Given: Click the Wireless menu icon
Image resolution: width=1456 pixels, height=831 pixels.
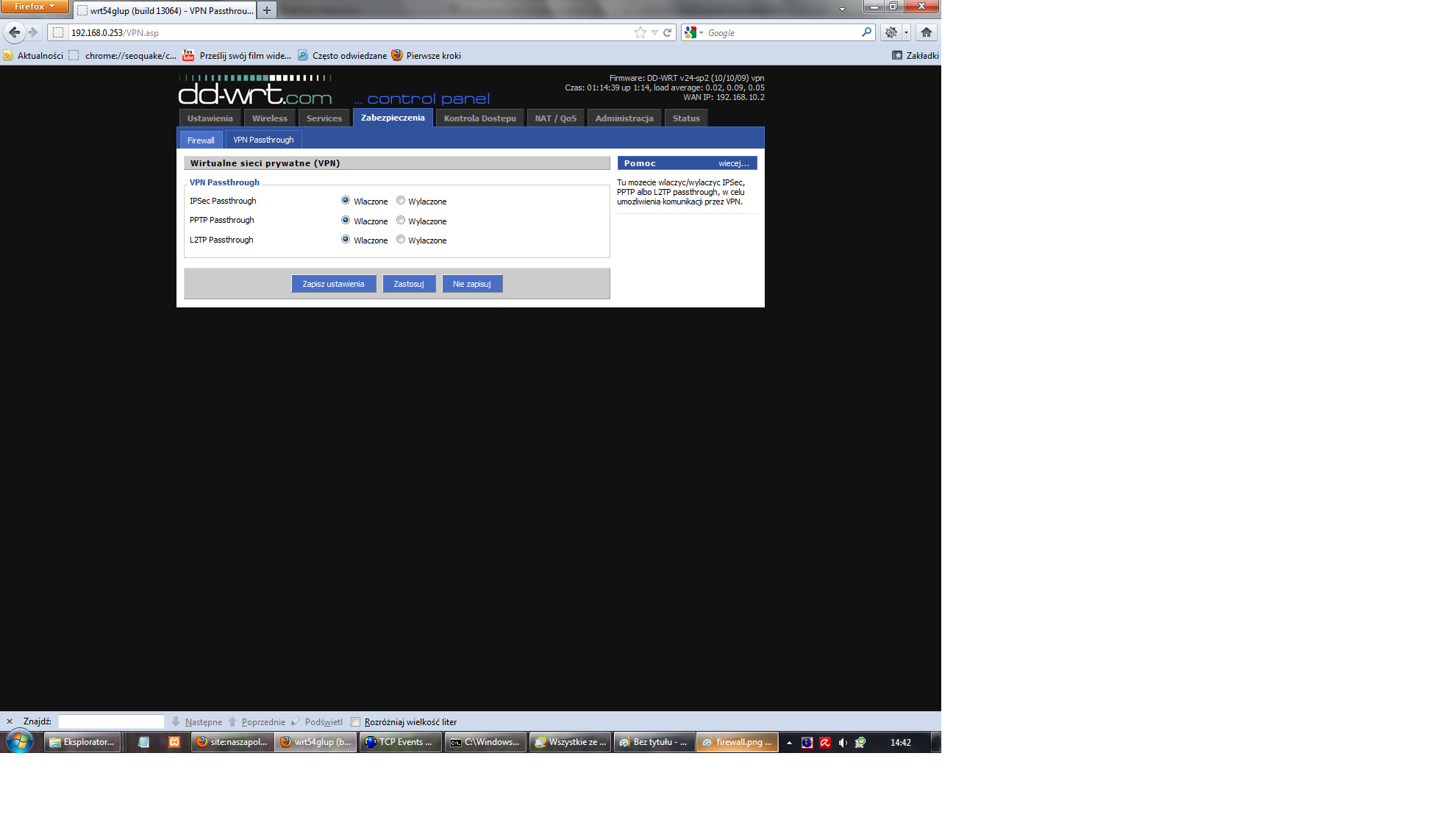Looking at the screenshot, I should click(269, 118).
